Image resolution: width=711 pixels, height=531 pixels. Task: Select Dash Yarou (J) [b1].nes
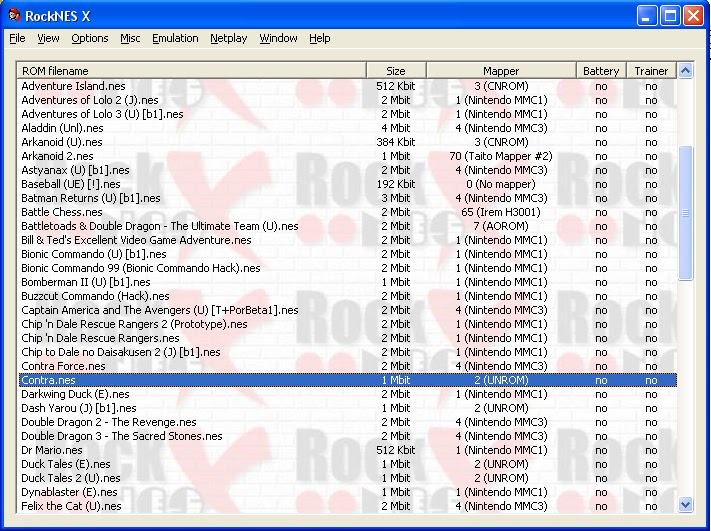(x=347, y=409)
